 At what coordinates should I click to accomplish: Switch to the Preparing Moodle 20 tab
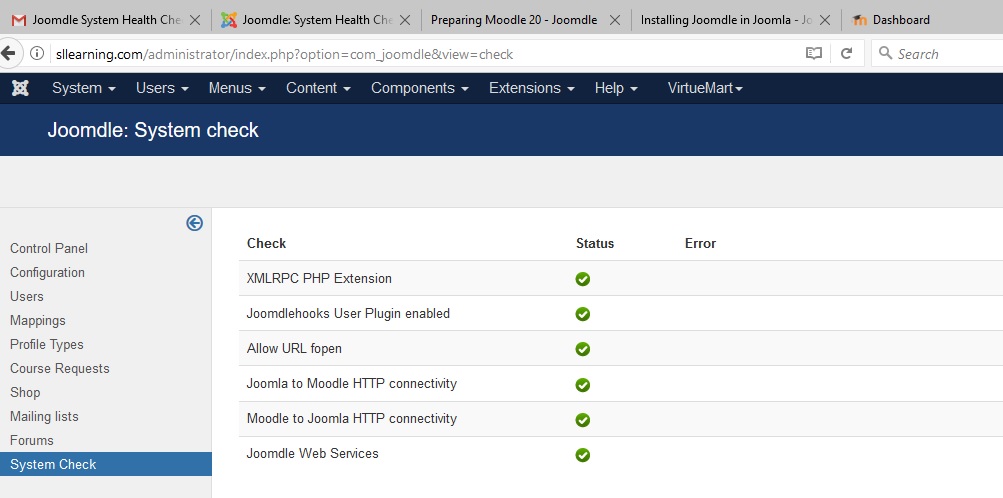[x=514, y=20]
